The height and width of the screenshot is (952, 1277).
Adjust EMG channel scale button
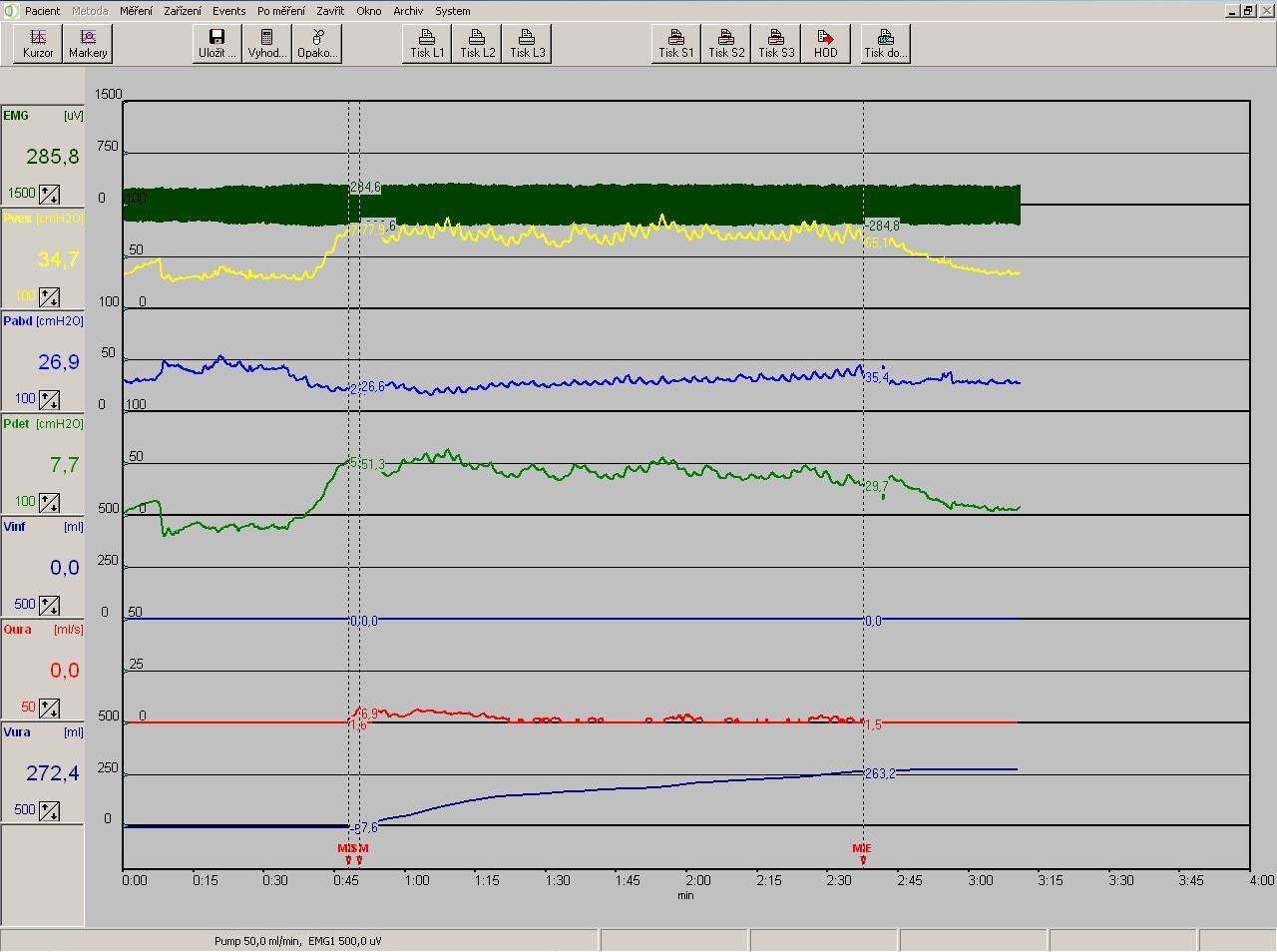pos(49,194)
